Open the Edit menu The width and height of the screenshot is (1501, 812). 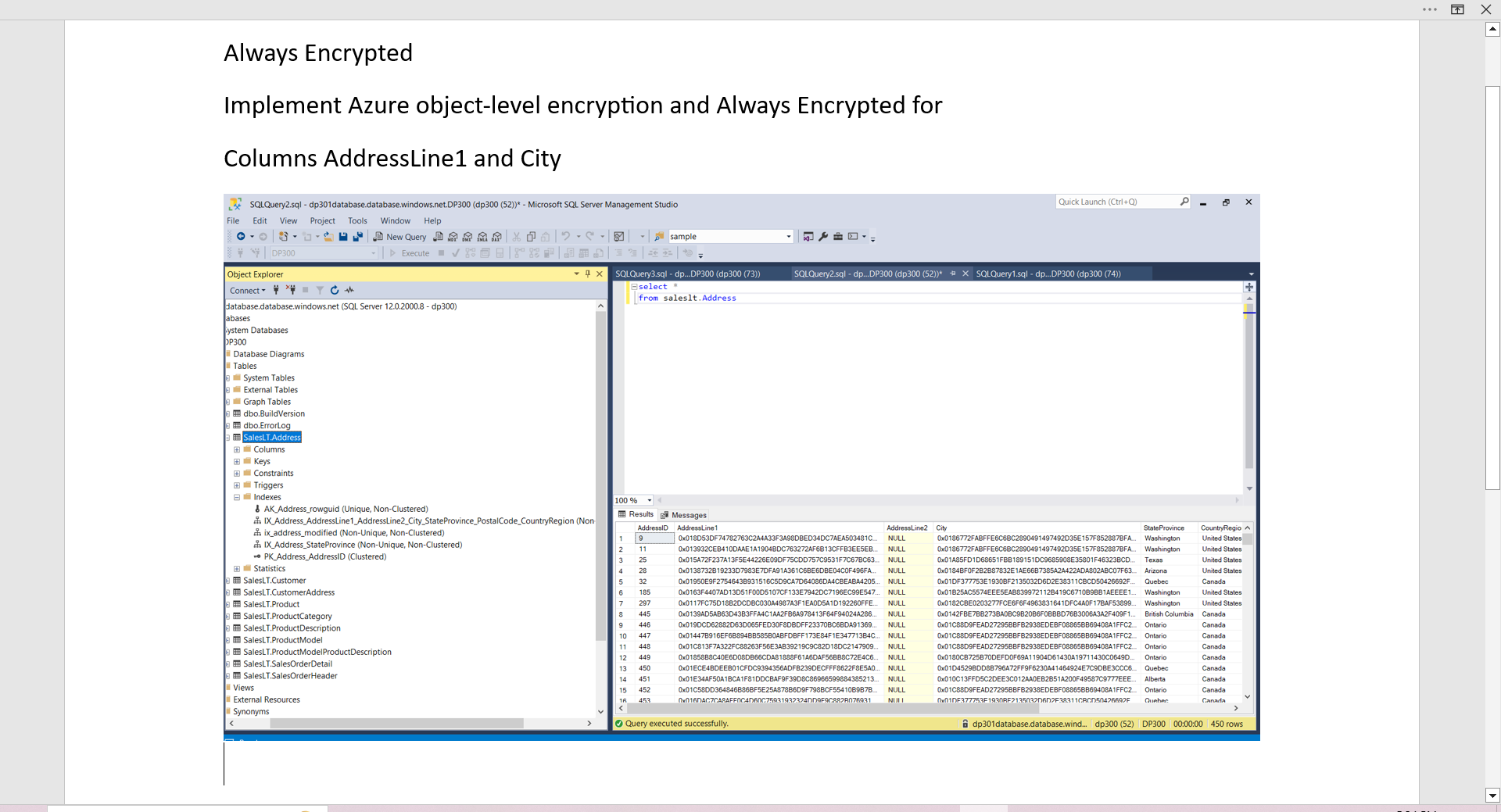pos(260,221)
